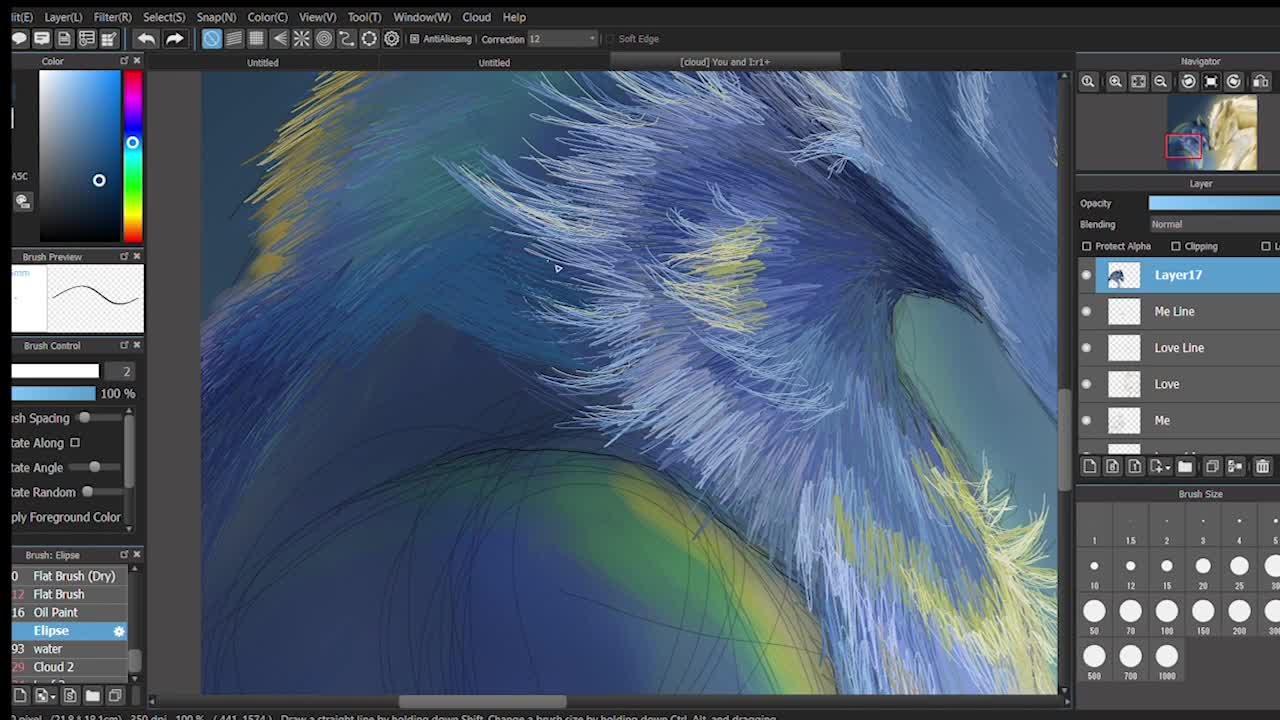This screenshot has width=1280, height=720.
Task: Click the zoom out icon in Navigator
Action: pos(1161,82)
